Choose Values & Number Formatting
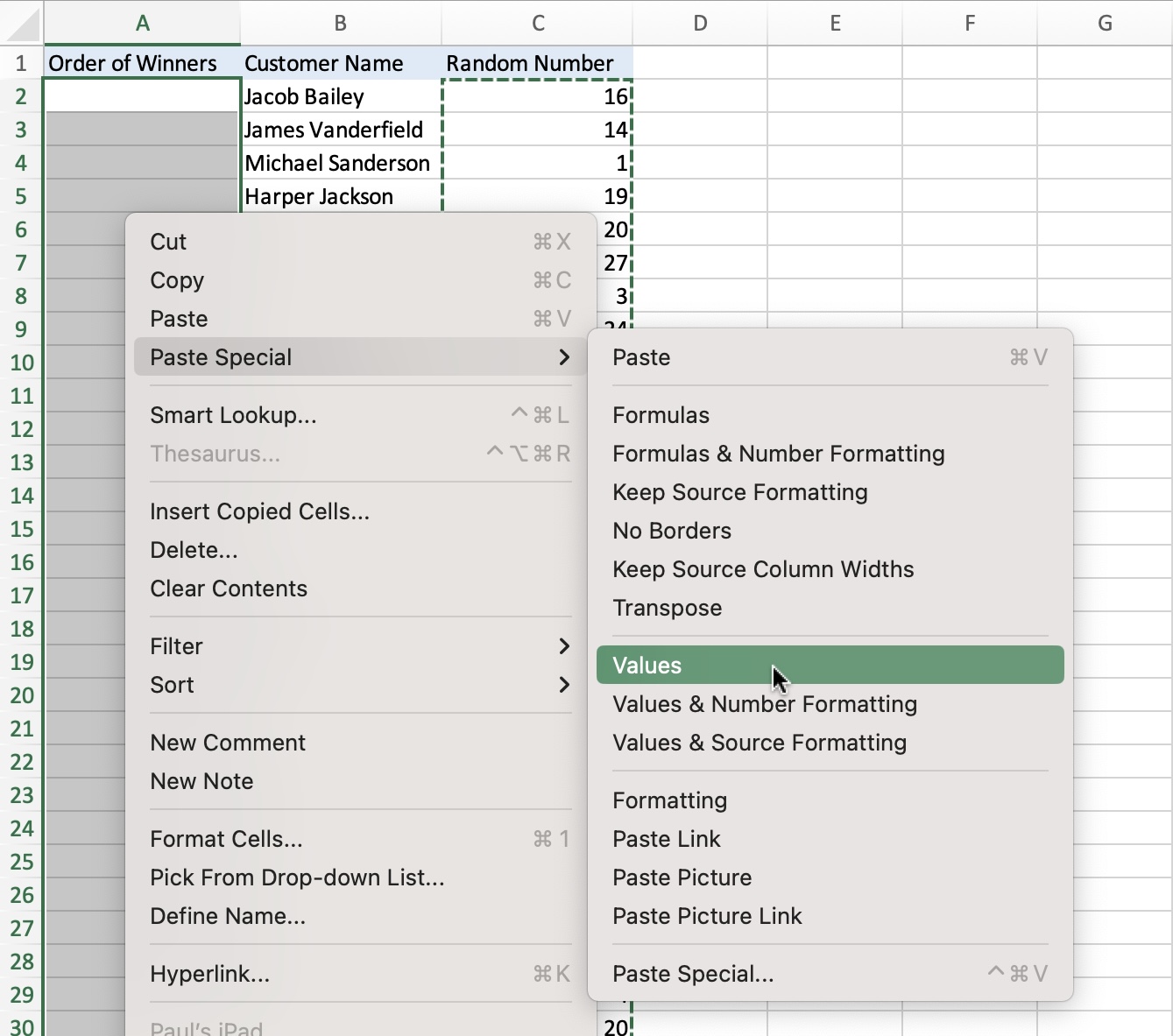1173x1036 pixels. (830, 704)
